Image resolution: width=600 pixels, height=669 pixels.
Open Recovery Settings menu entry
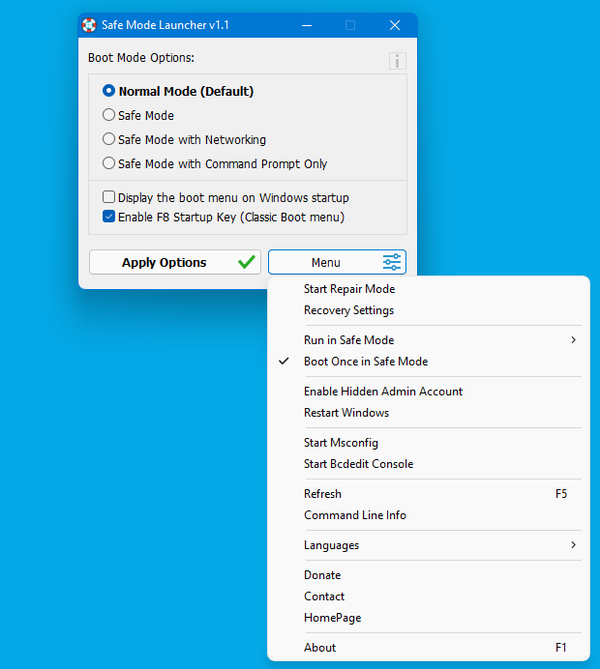pyautogui.click(x=349, y=310)
